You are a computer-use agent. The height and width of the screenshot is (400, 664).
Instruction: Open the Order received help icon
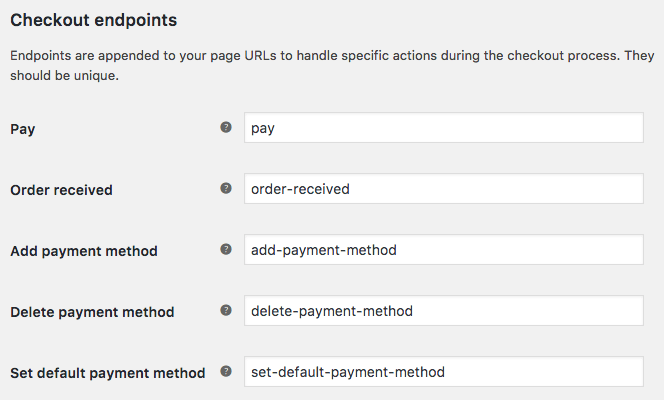point(226,188)
